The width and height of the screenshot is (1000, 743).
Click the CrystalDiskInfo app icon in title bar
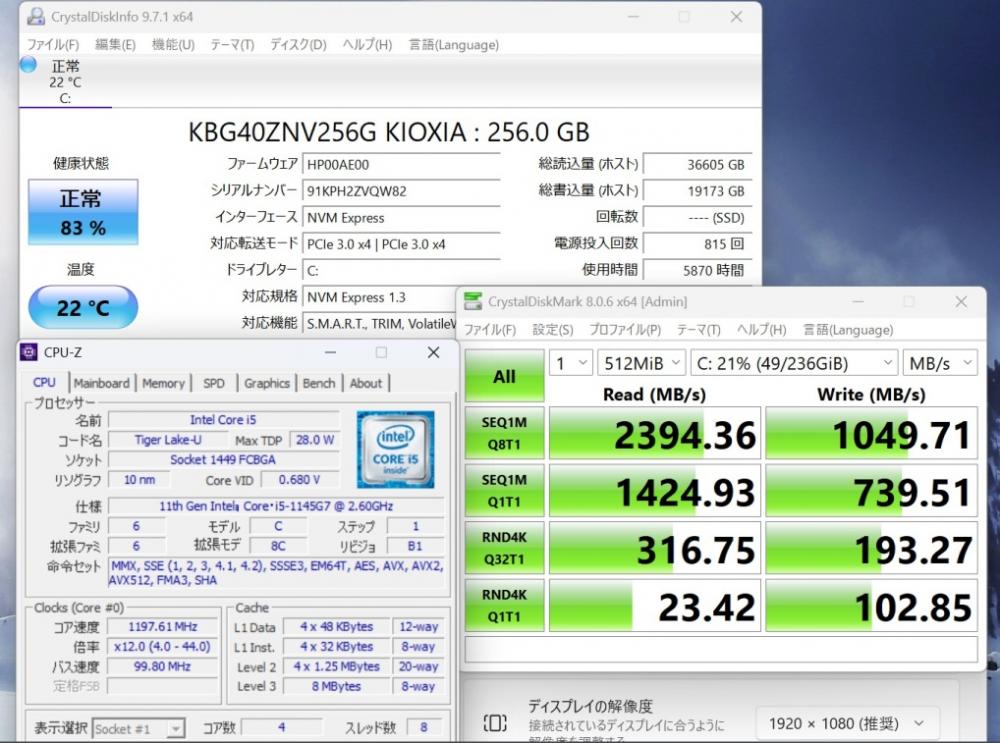tap(36, 17)
